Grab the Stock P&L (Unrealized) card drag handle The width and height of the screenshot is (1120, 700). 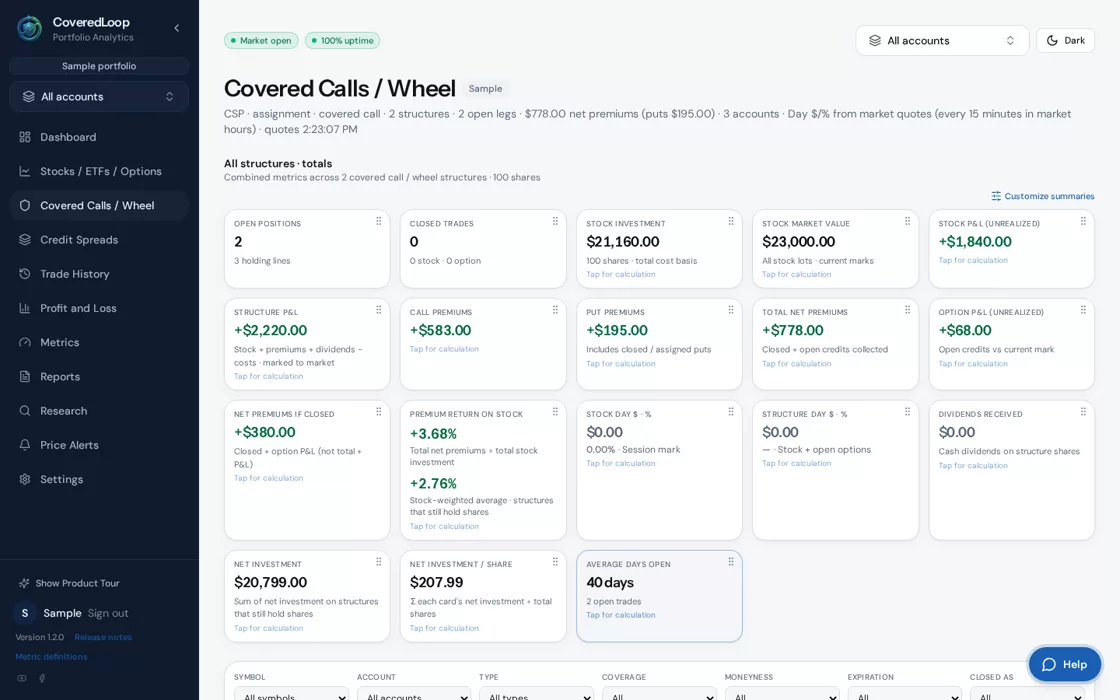tap(1083, 221)
